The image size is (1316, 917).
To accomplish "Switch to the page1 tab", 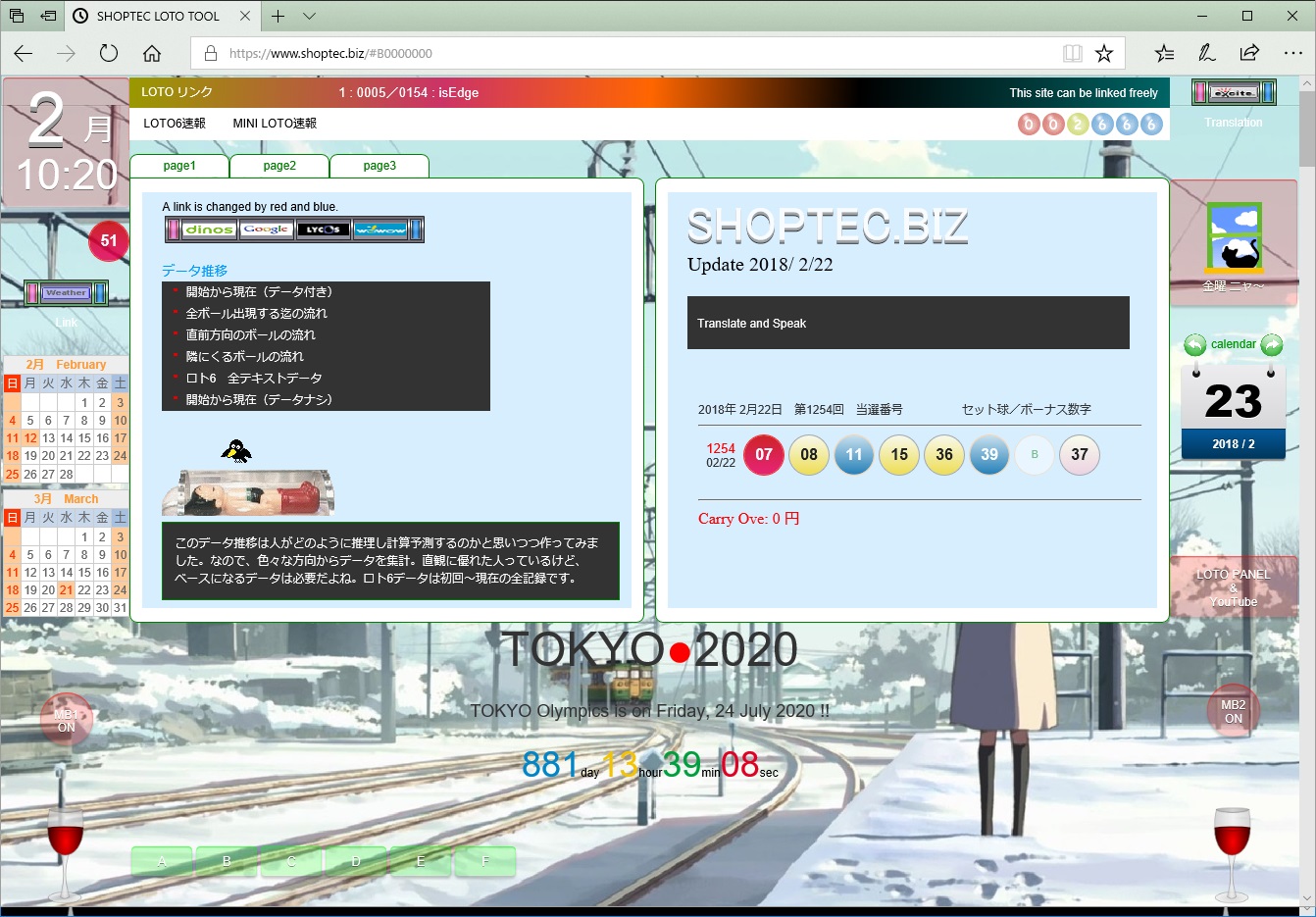I will pos(179,166).
